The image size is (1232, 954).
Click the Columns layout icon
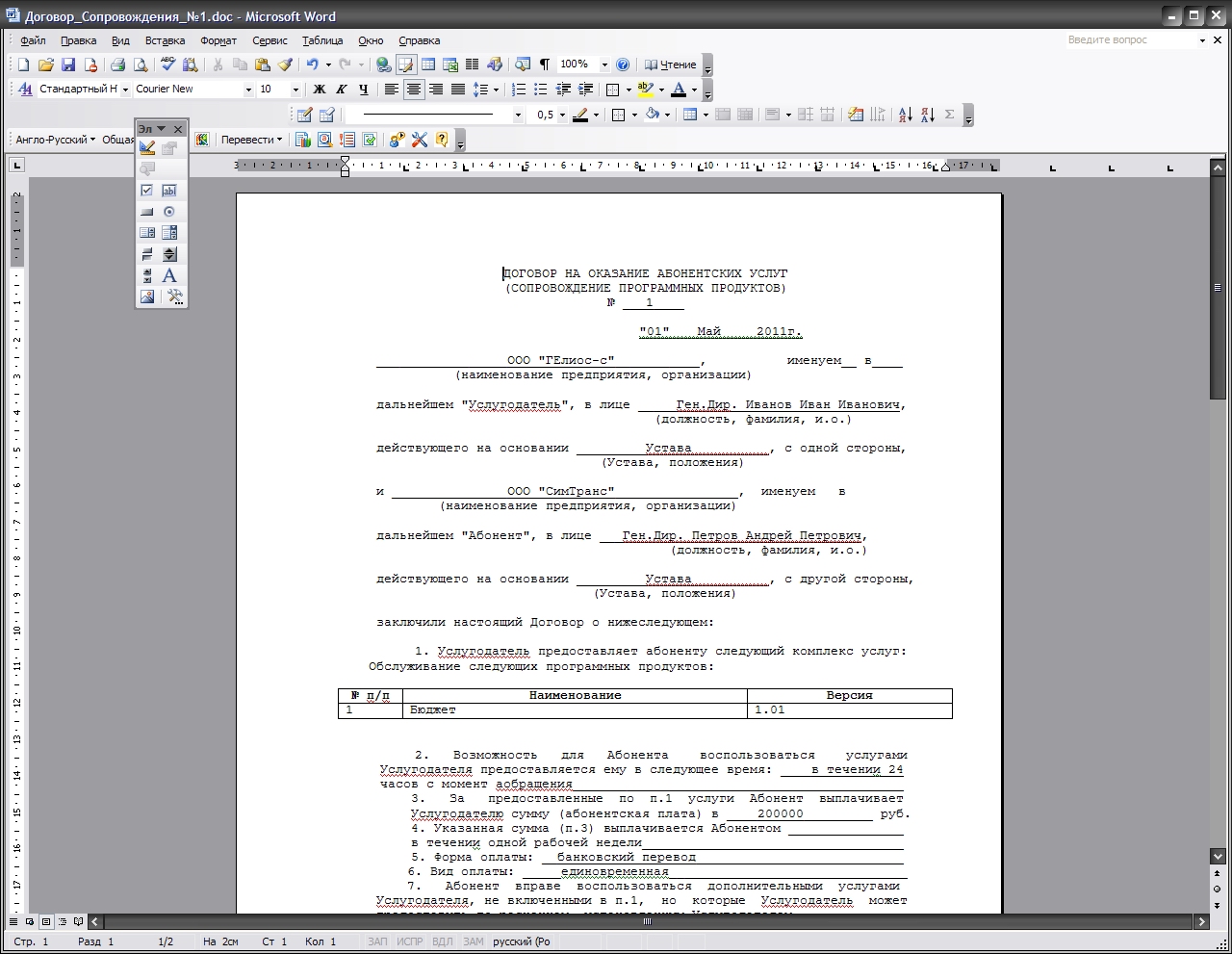pos(473,64)
